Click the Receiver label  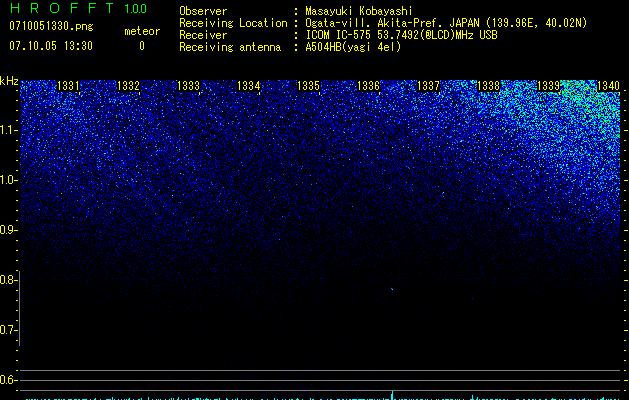click(x=203, y=35)
